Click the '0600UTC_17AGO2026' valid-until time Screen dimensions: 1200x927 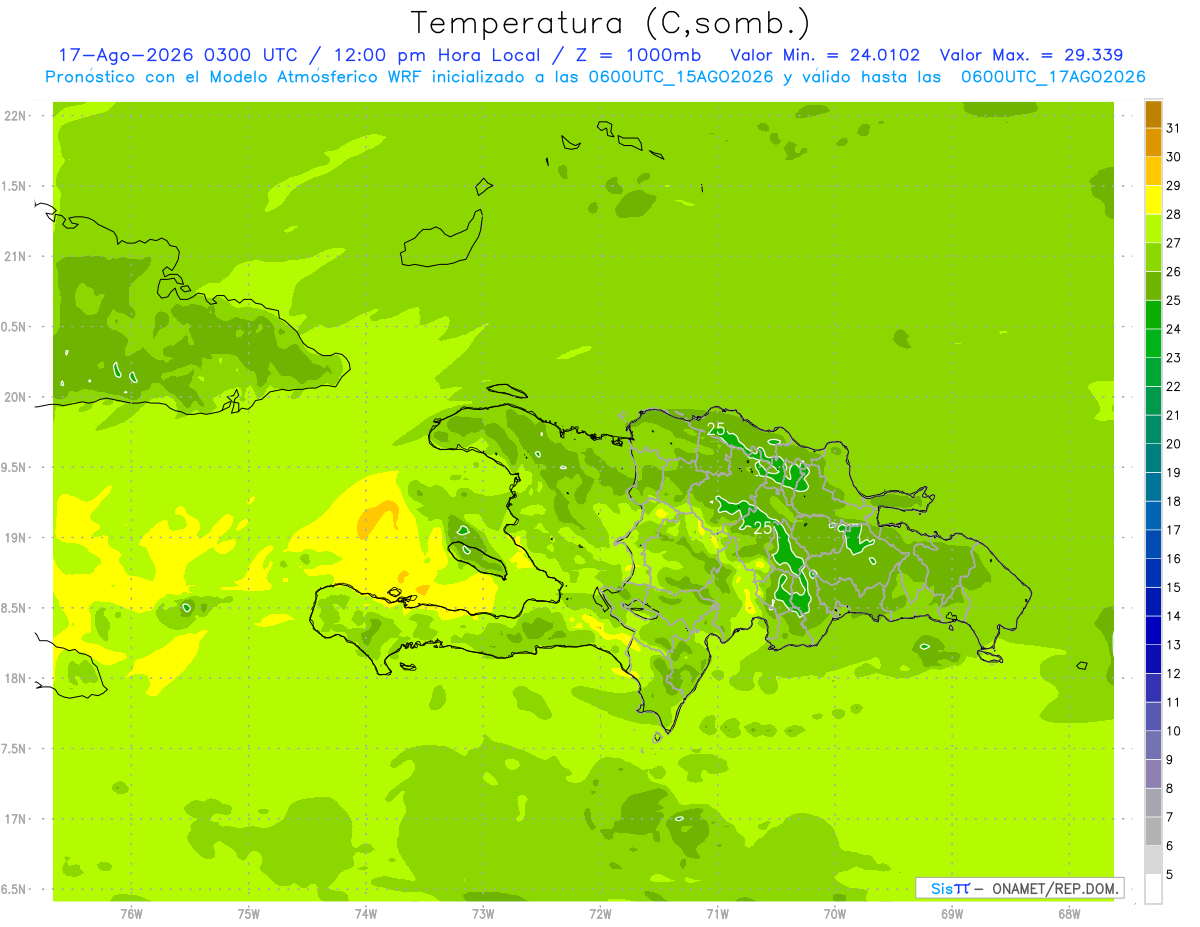(x=1053, y=77)
